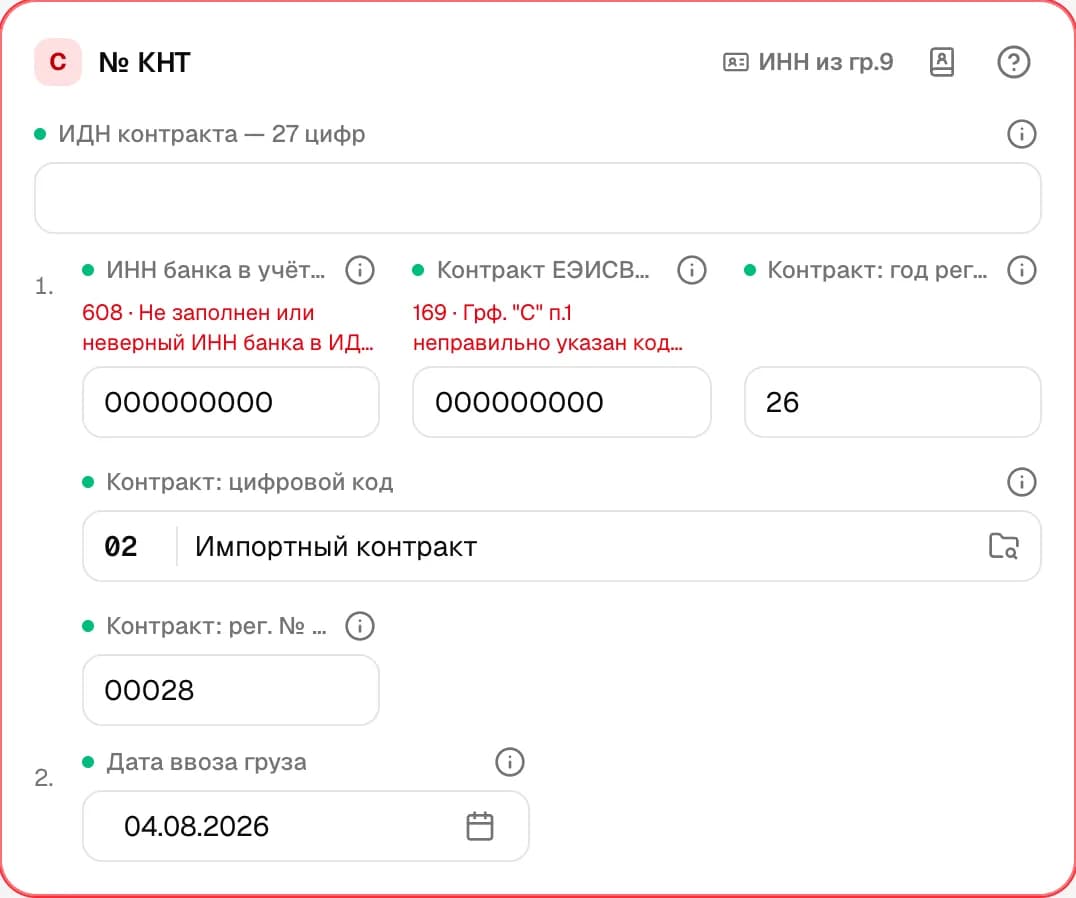
Task: Click the contract registration year input
Action: (x=893, y=402)
